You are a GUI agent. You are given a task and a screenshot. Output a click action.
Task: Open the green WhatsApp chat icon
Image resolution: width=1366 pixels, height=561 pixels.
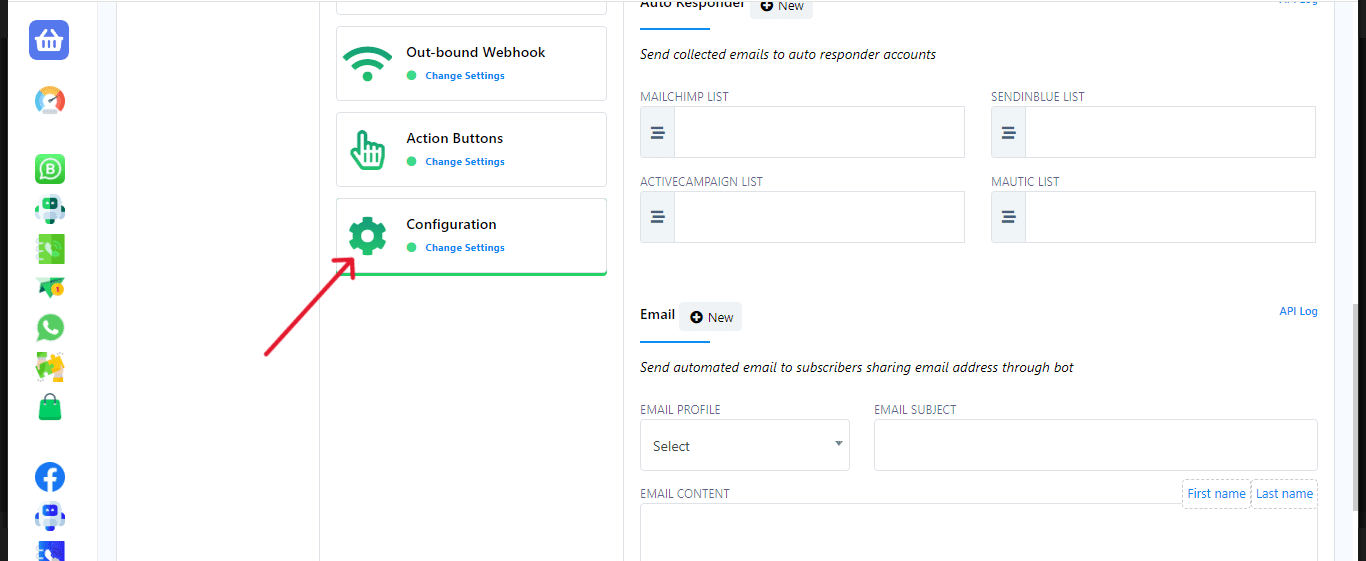pyautogui.click(x=50, y=328)
